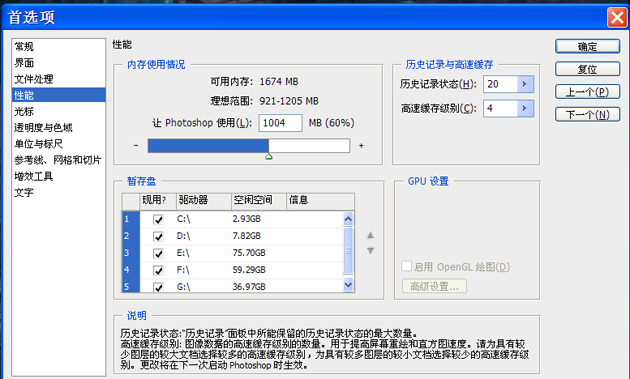
Task: Toggle scratch disk checkbox for E:\
Action: tap(158, 253)
